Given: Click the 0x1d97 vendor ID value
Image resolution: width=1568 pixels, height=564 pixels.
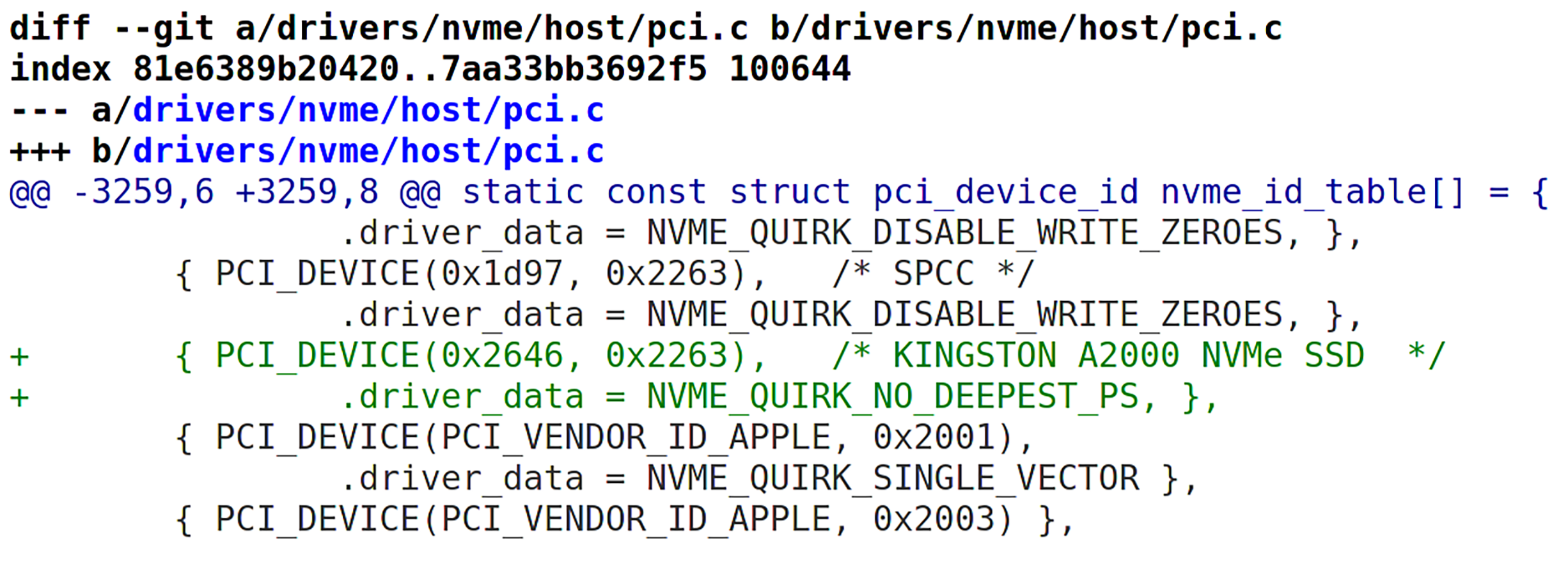Looking at the screenshot, I should [501, 274].
